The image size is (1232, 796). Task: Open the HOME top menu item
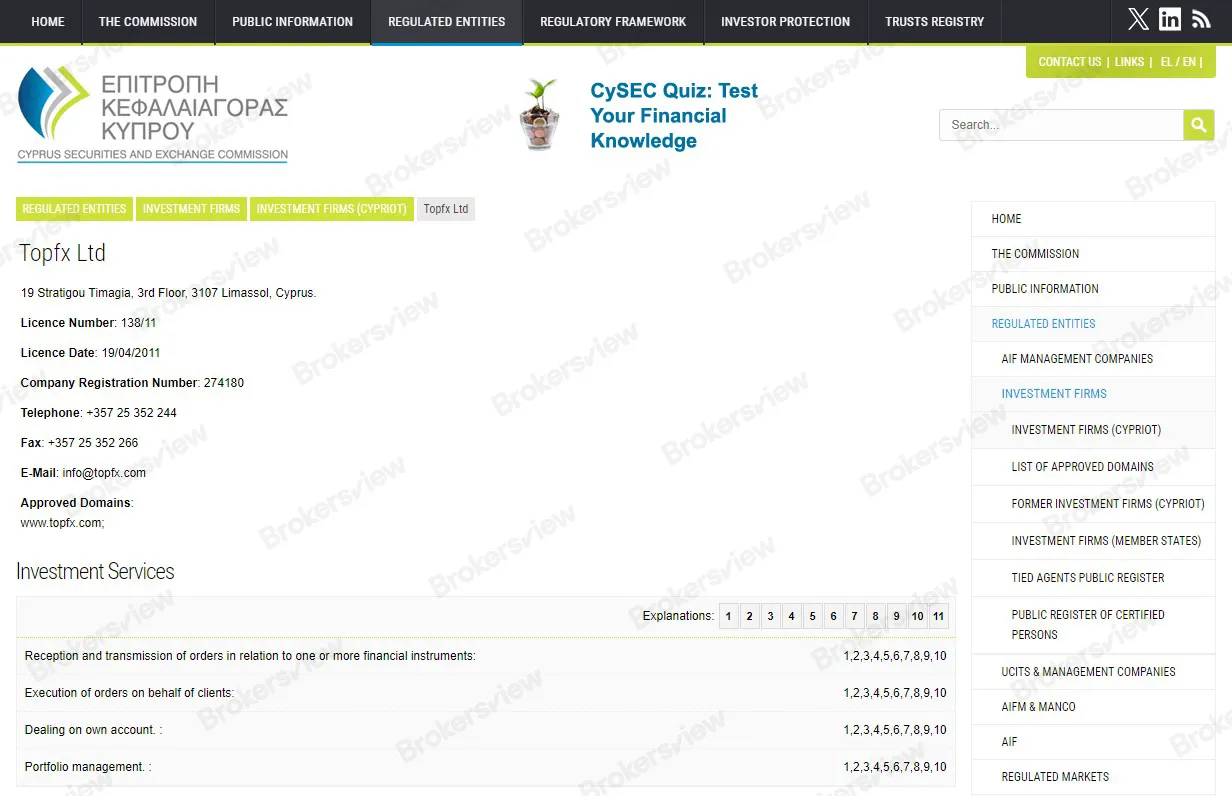click(x=48, y=22)
